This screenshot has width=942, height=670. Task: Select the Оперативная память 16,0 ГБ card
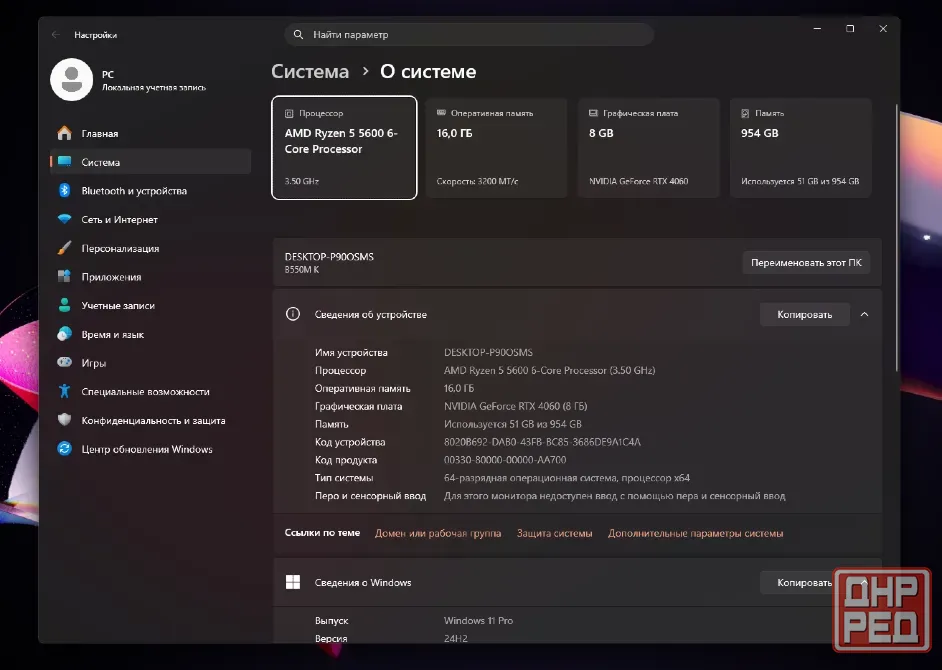496,148
